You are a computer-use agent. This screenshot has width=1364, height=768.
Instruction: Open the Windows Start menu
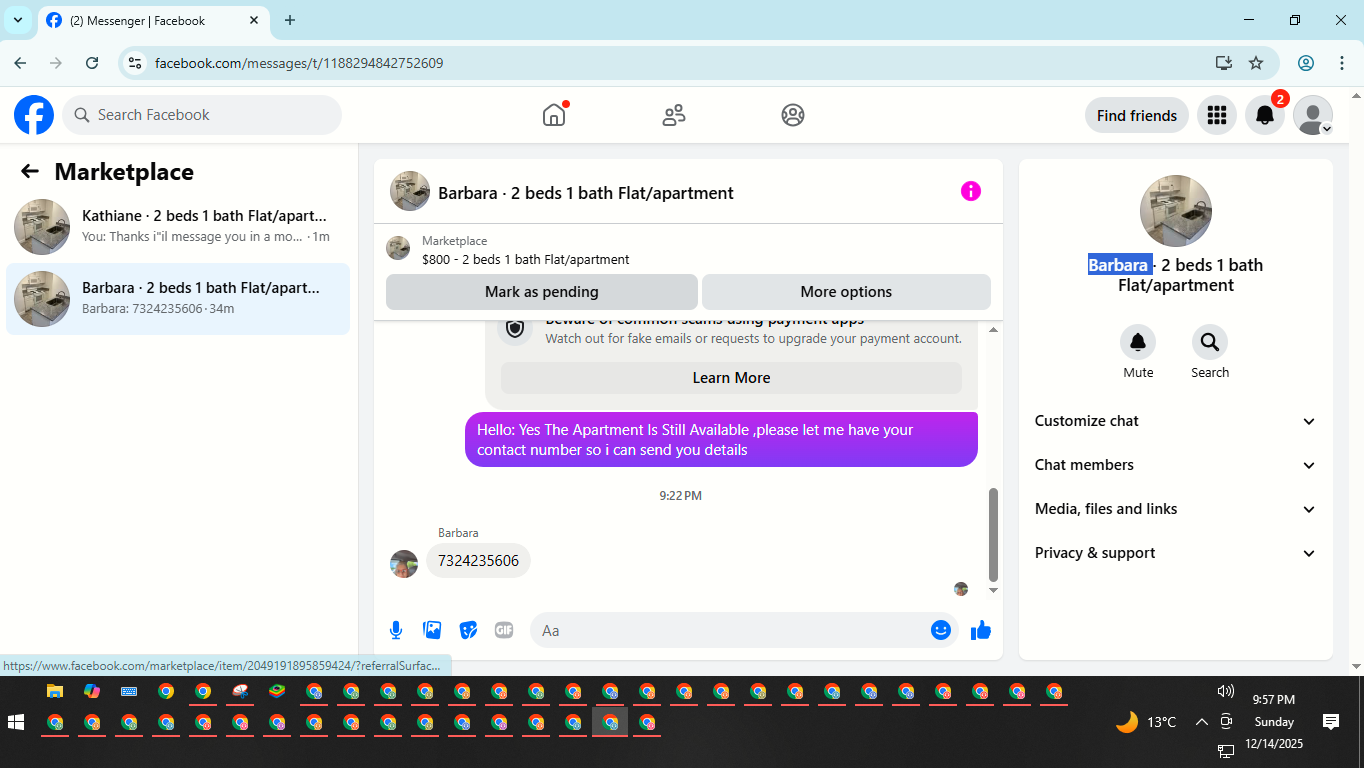pyautogui.click(x=16, y=722)
